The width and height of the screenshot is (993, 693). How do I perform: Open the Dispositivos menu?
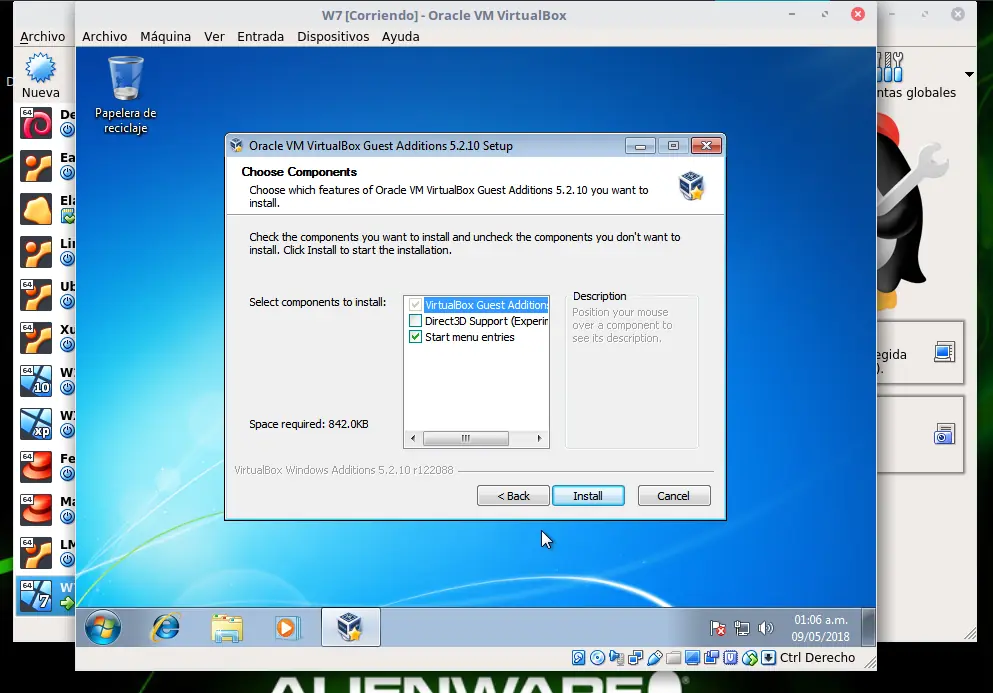(x=333, y=37)
